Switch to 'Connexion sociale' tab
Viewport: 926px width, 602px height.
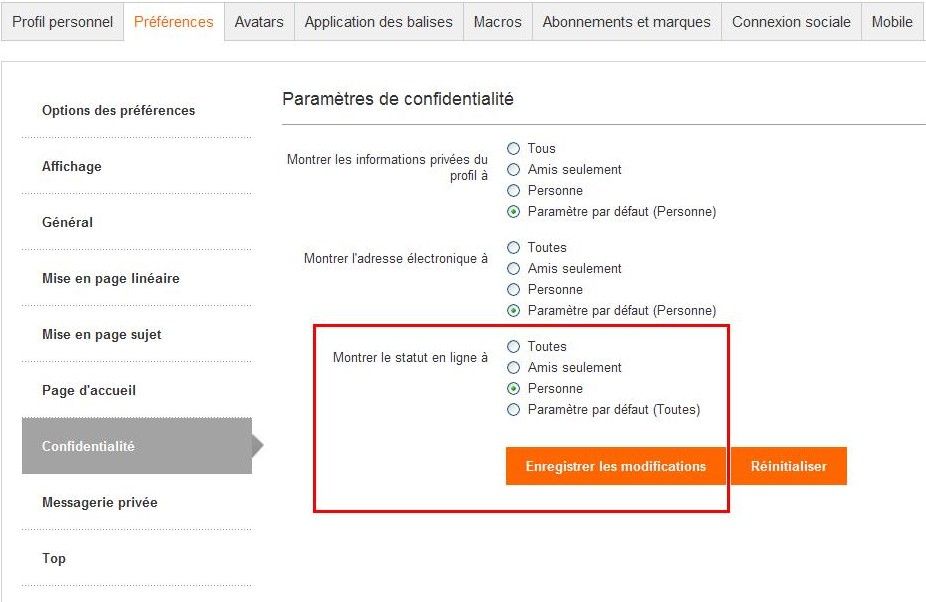pyautogui.click(x=791, y=22)
